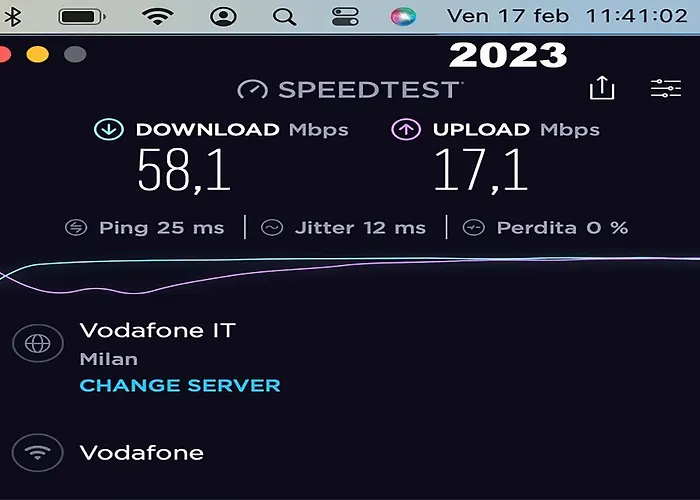
Task: Open the Speedtest settings sliders icon
Action: coord(666,88)
